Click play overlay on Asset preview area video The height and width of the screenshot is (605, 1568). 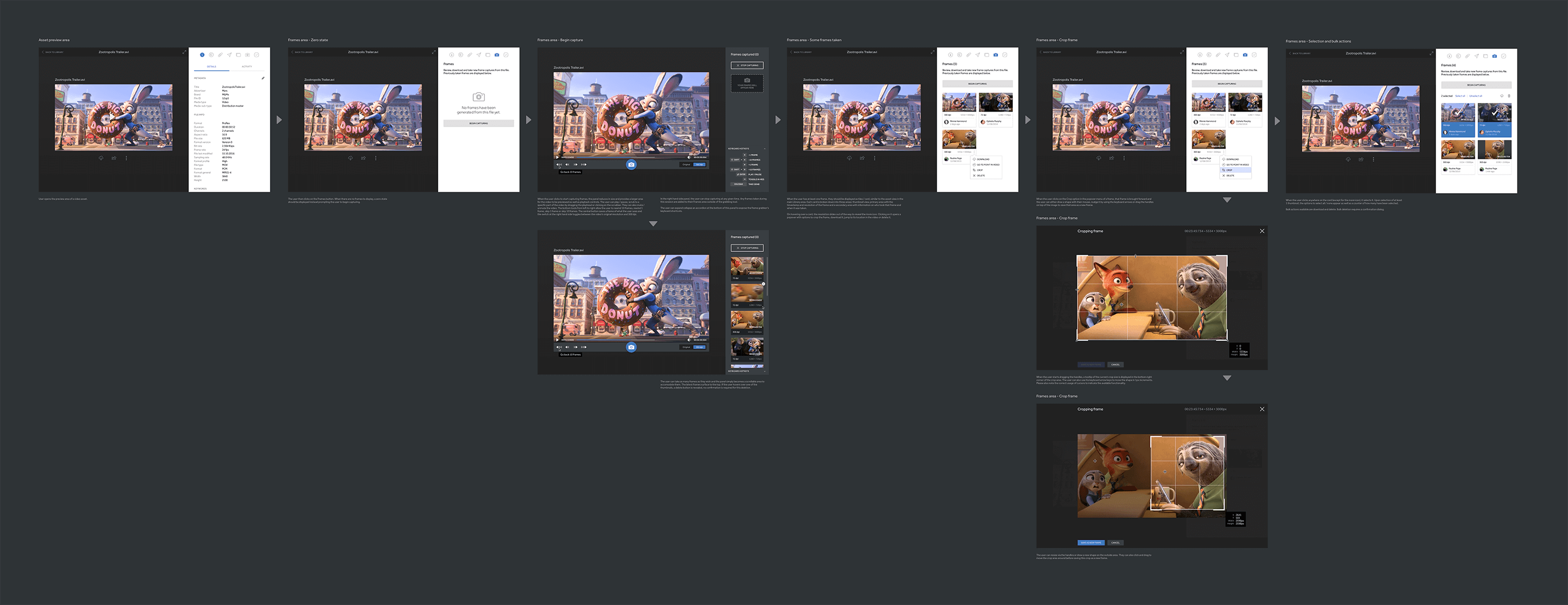pos(113,118)
